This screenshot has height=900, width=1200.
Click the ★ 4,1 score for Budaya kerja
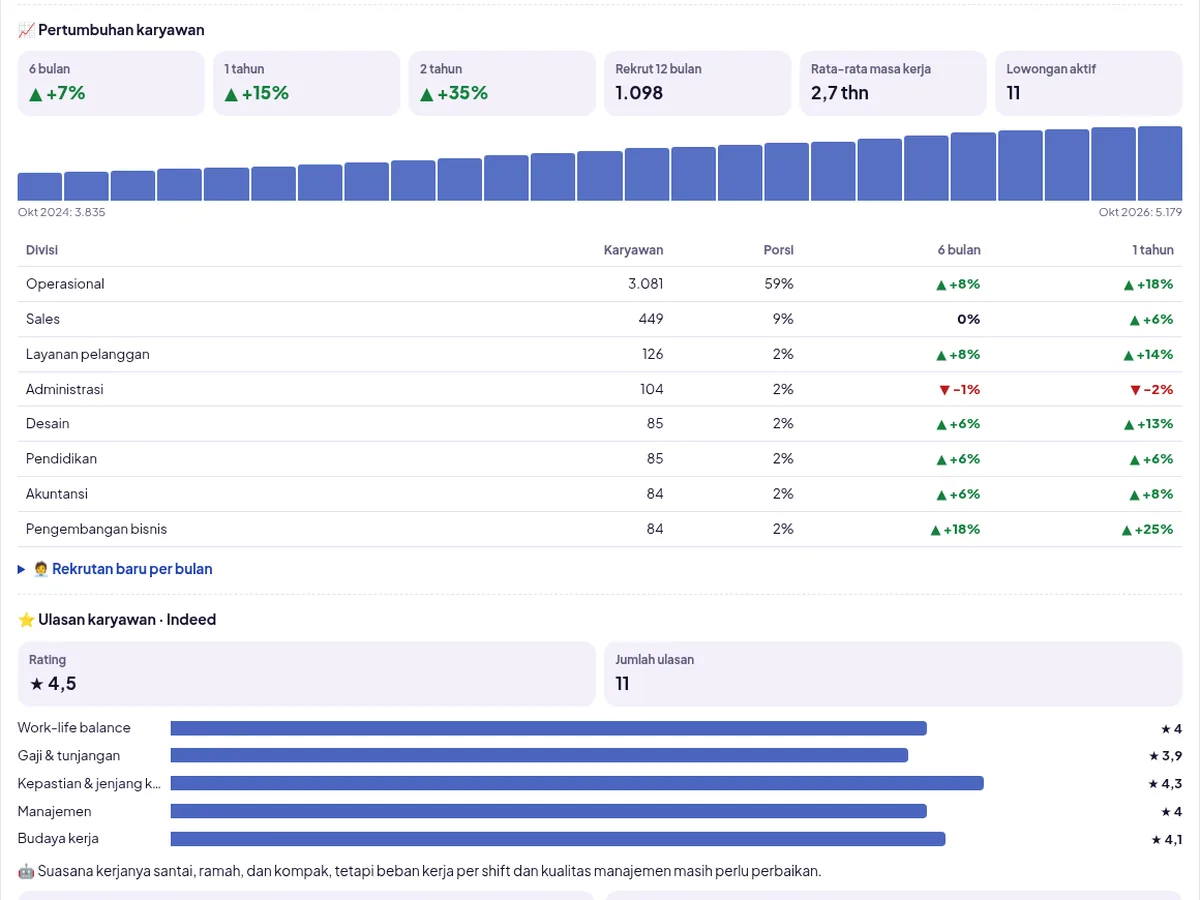click(x=1167, y=839)
